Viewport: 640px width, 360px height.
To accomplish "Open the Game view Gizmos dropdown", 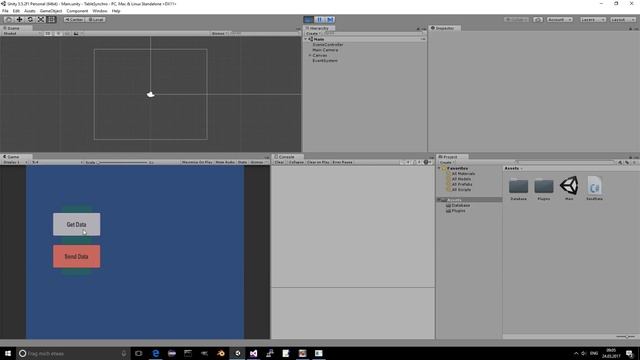I will (x=258, y=162).
